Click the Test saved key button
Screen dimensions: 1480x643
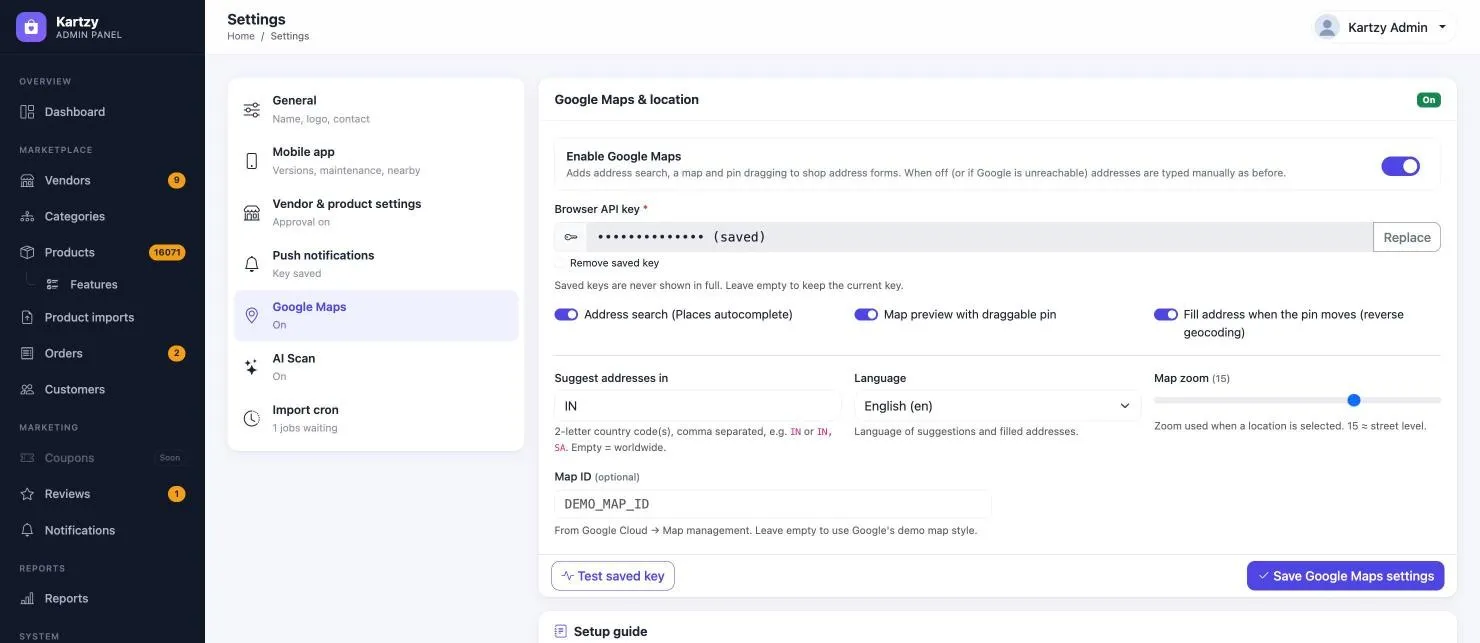pyautogui.click(x=613, y=576)
